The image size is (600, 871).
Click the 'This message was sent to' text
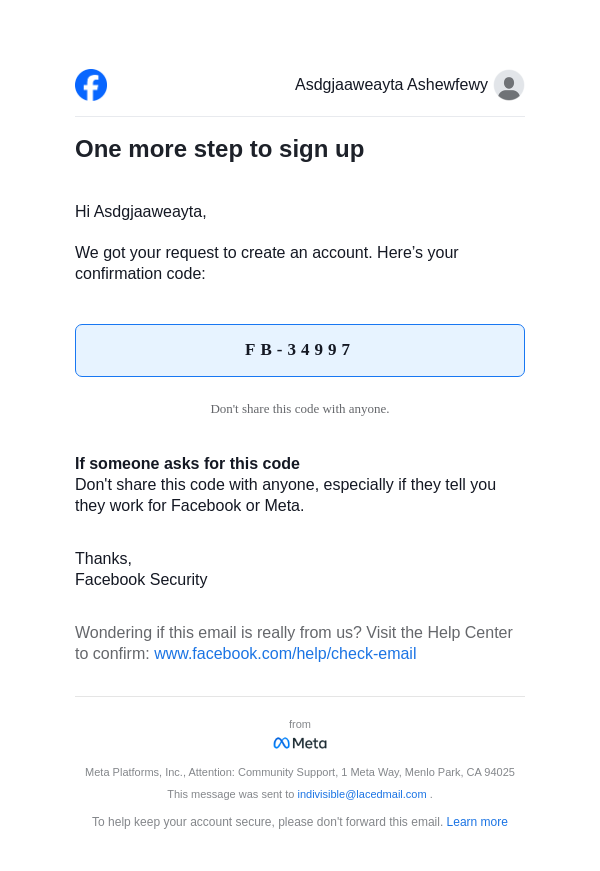click(231, 794)
